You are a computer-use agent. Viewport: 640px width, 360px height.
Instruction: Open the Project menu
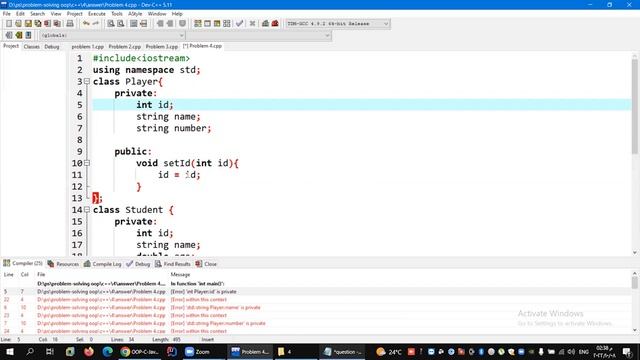(x=74, y=13)
